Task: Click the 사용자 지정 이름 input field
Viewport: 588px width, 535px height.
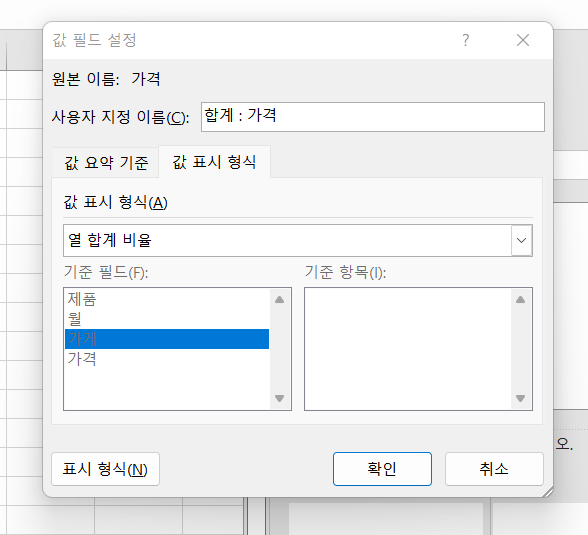Action: pyautogui.click(x=373, y=117)
